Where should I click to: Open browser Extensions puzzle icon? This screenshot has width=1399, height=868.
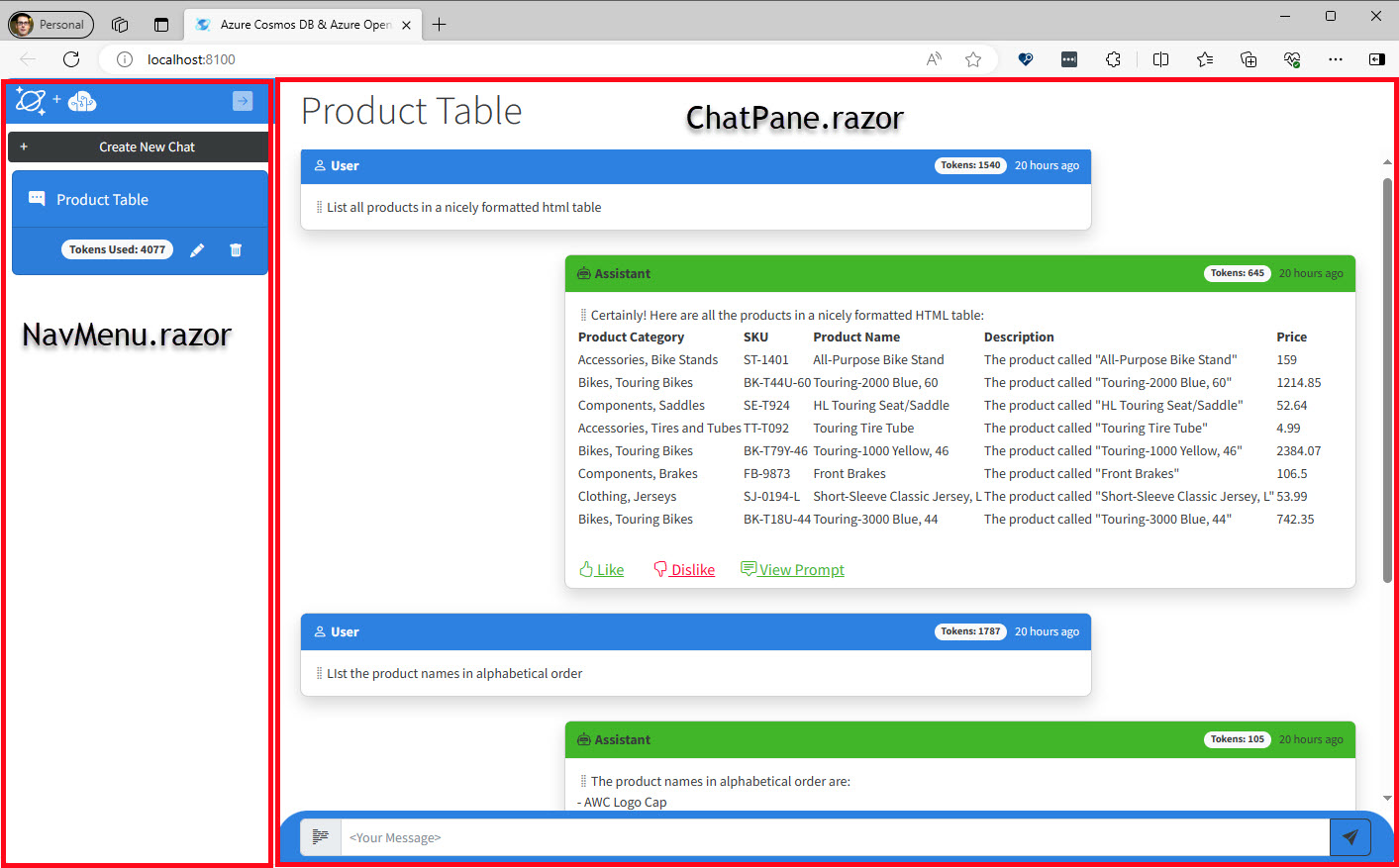point(1113,59)
